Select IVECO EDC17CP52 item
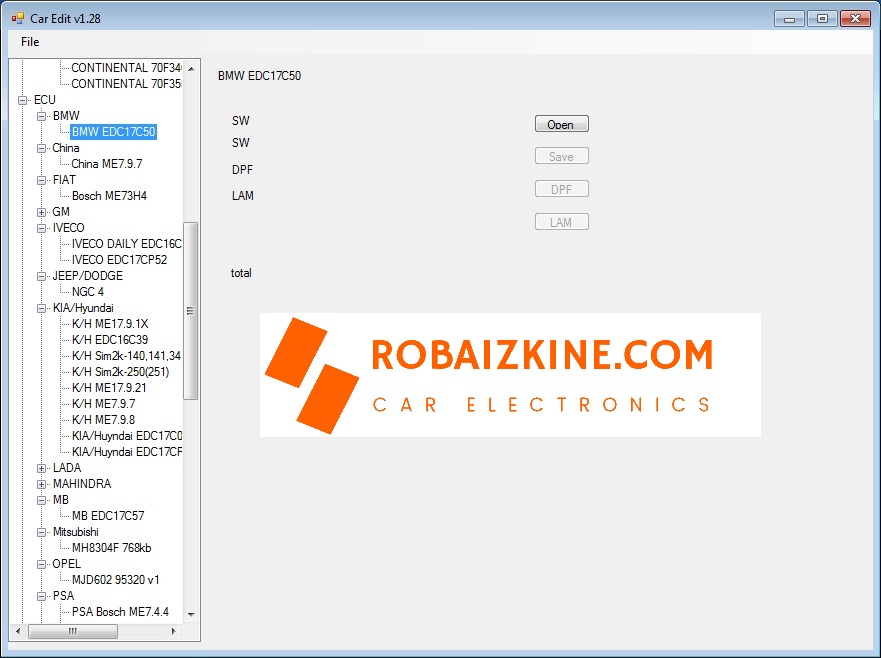881x658 pixels. 119,260
